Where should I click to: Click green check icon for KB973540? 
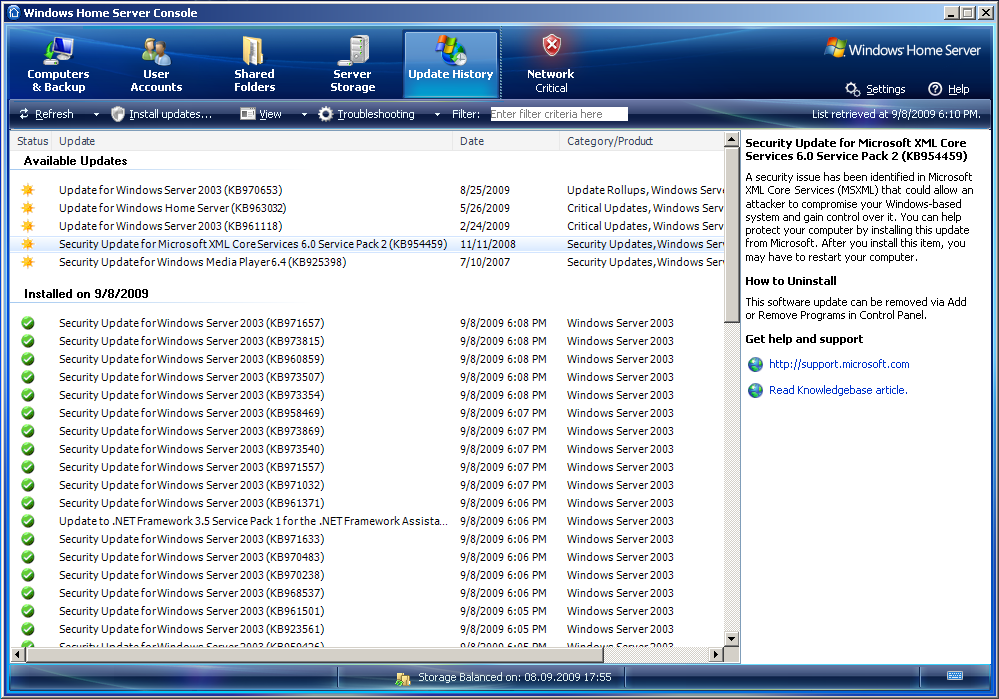[27, 449]
